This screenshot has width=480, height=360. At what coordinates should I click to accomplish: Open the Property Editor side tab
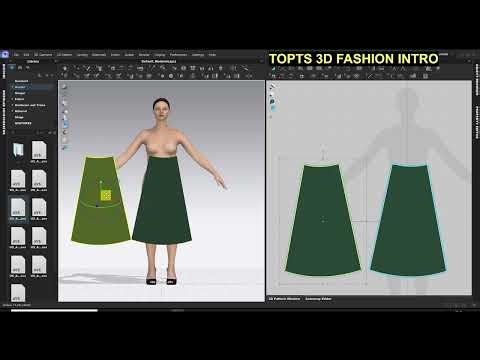(477, 123)
